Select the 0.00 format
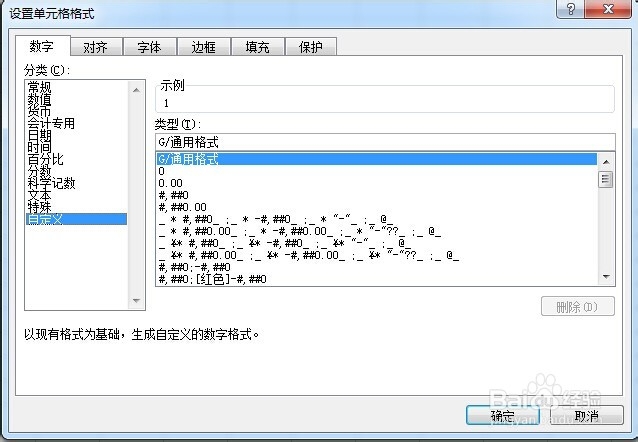The height and width of the screenshot is (442, 638). pos(377,183)
